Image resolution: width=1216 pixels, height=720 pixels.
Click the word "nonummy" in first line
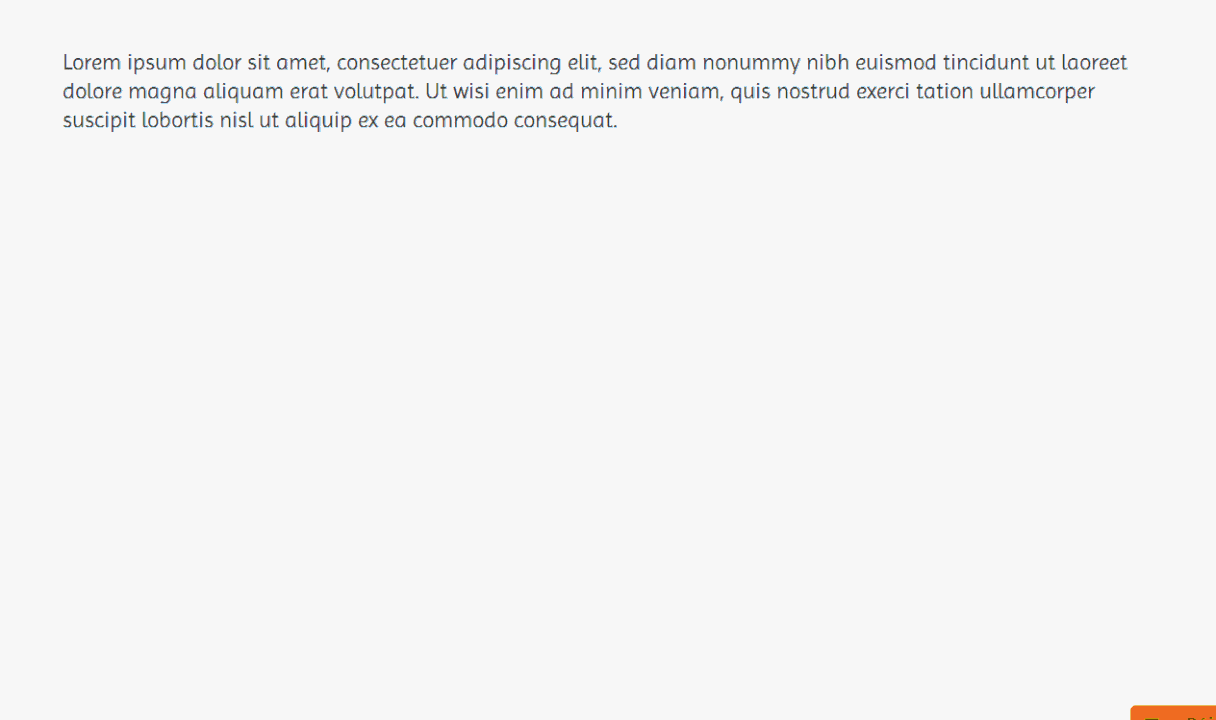pos(751,63)
